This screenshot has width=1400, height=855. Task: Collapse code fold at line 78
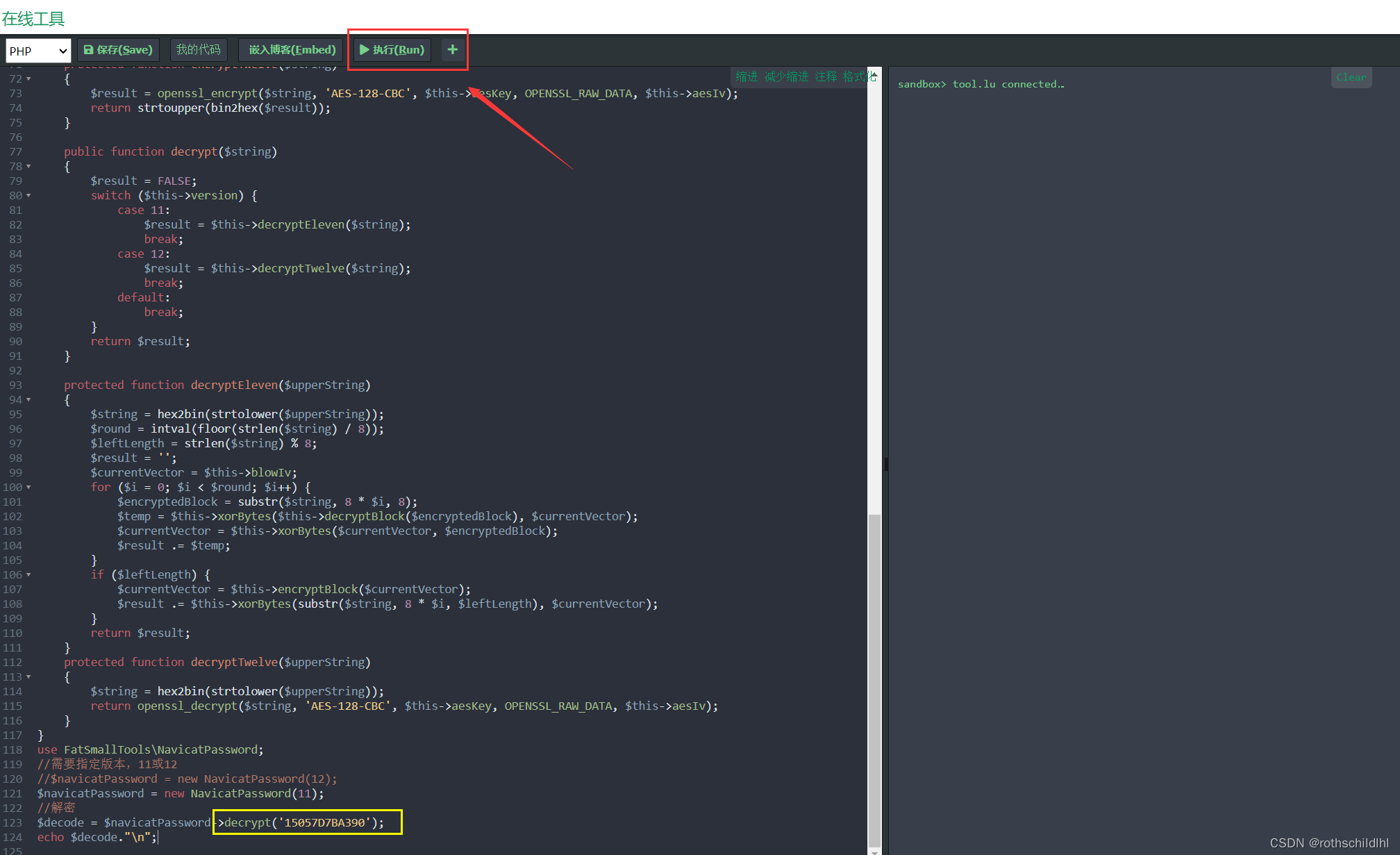[28, 167]
